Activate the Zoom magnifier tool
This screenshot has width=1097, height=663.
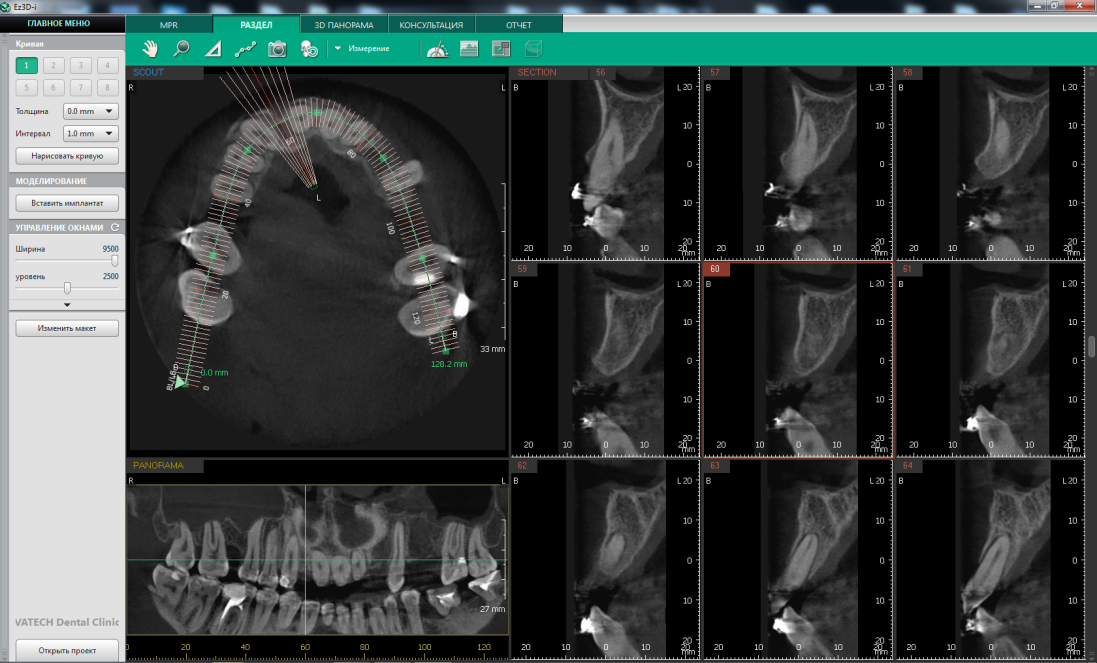[x=181, y=48]
